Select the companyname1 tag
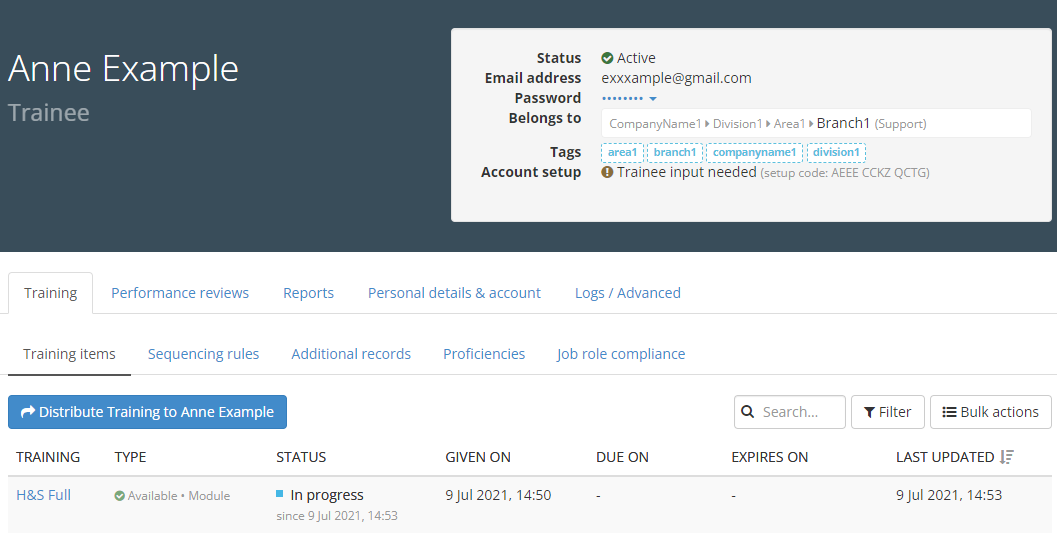 pyautogui.click(x=754, y=152)
